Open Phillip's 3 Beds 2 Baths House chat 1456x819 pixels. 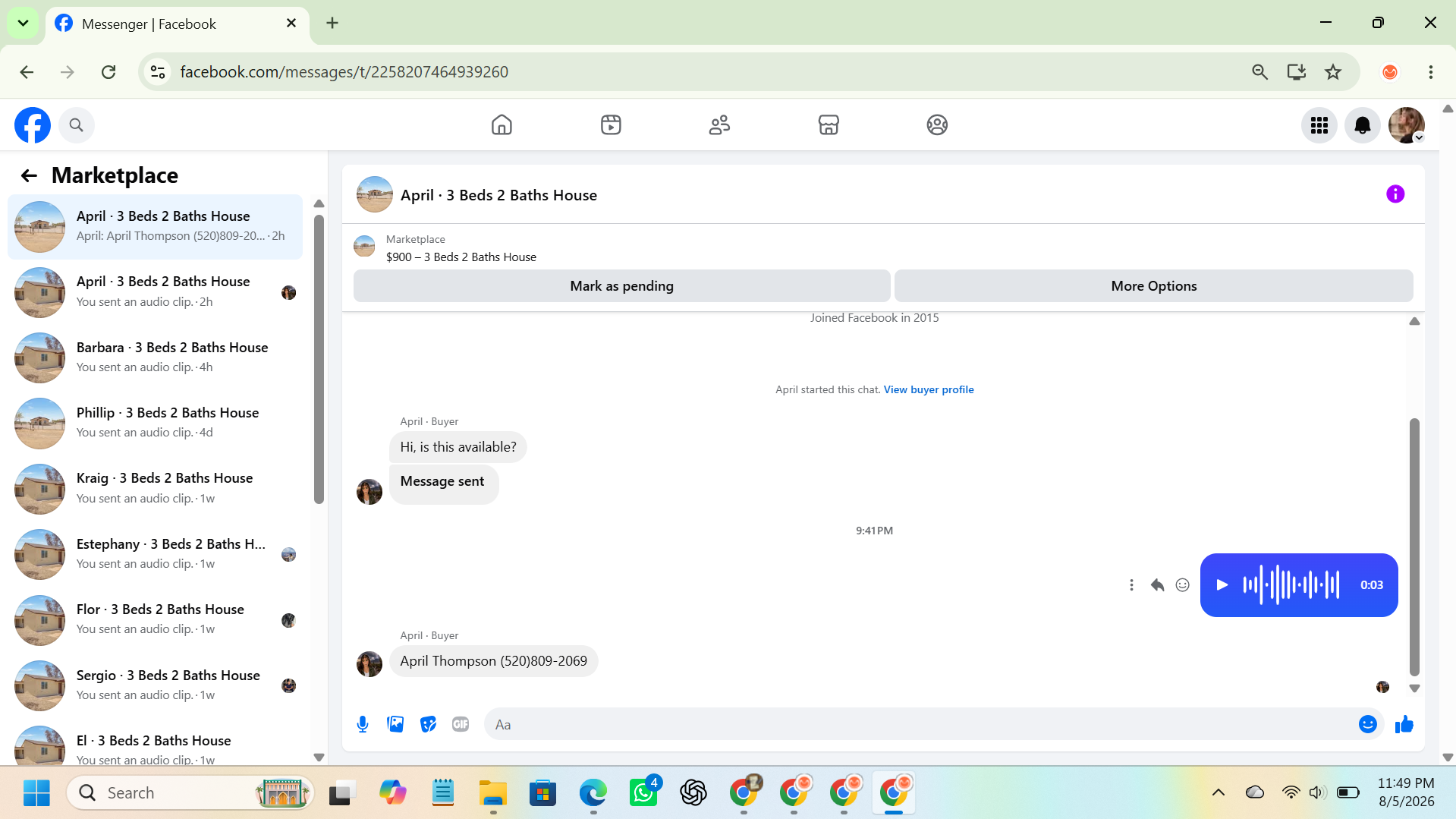tap(156, 423)
